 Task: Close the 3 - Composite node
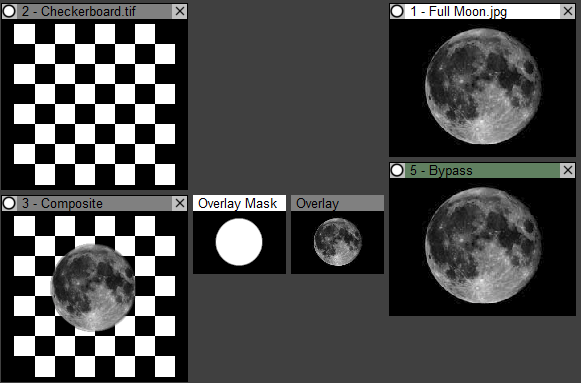tap(180, 203)
